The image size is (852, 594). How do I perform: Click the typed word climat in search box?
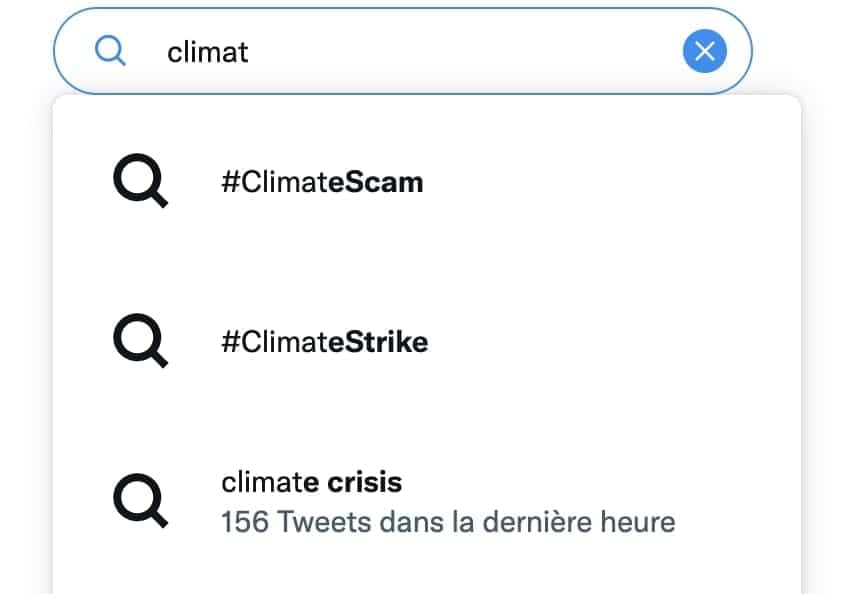207,52
